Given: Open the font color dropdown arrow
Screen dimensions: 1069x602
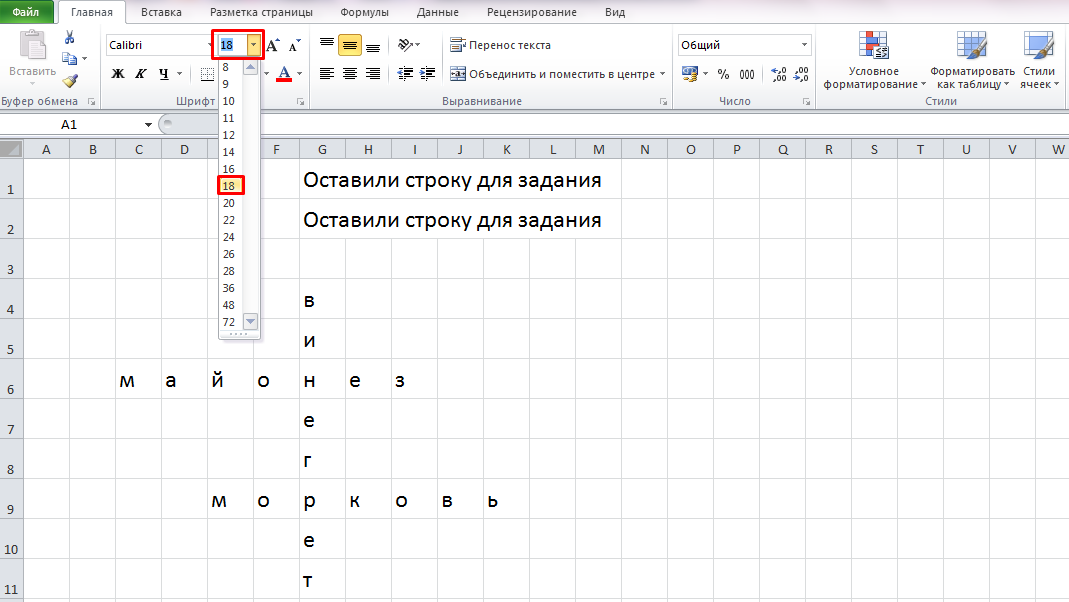Looking at the screenshot, I should [x=299, y=74].
